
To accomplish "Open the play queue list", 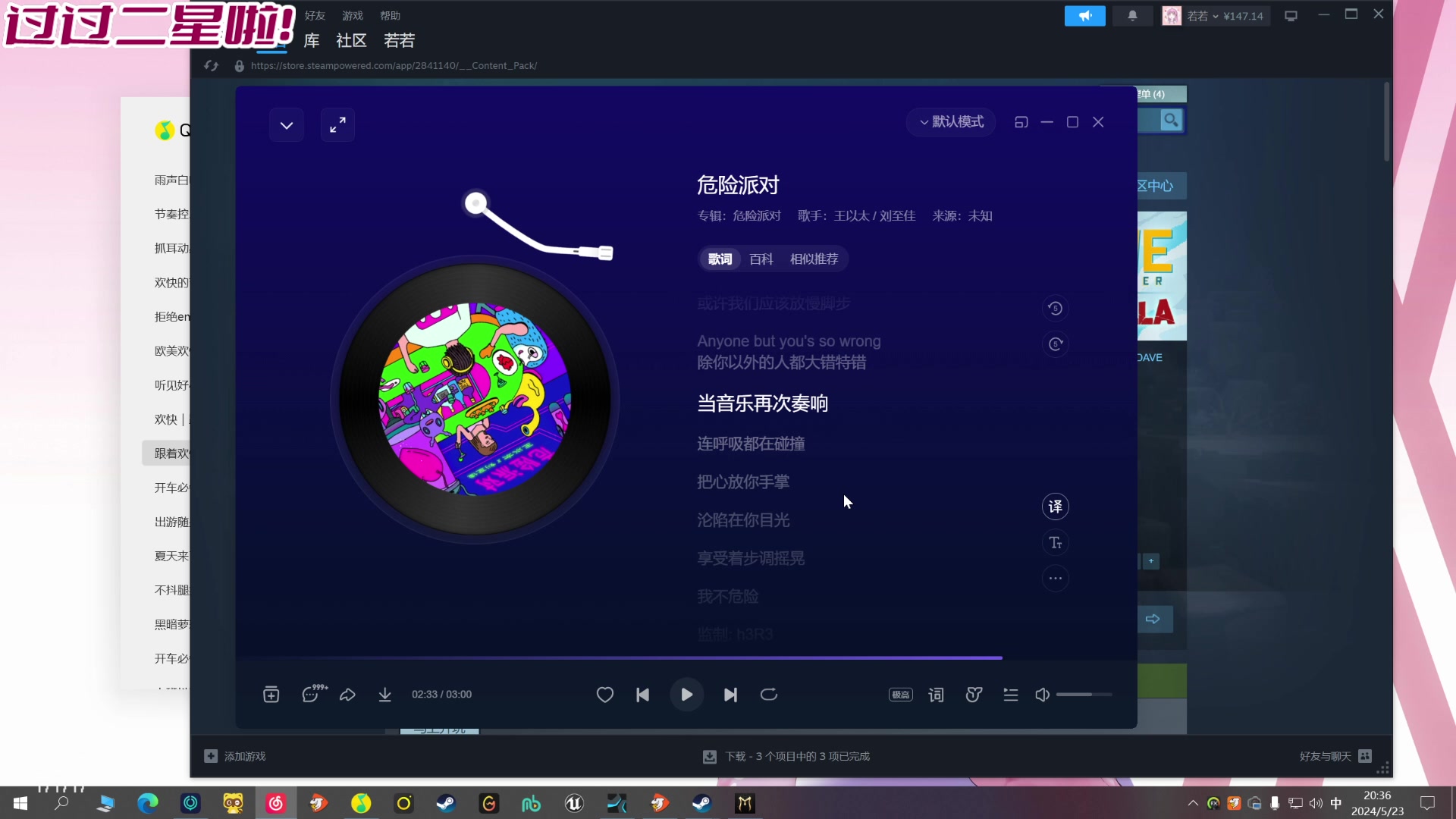I will tap(1011, 695).
